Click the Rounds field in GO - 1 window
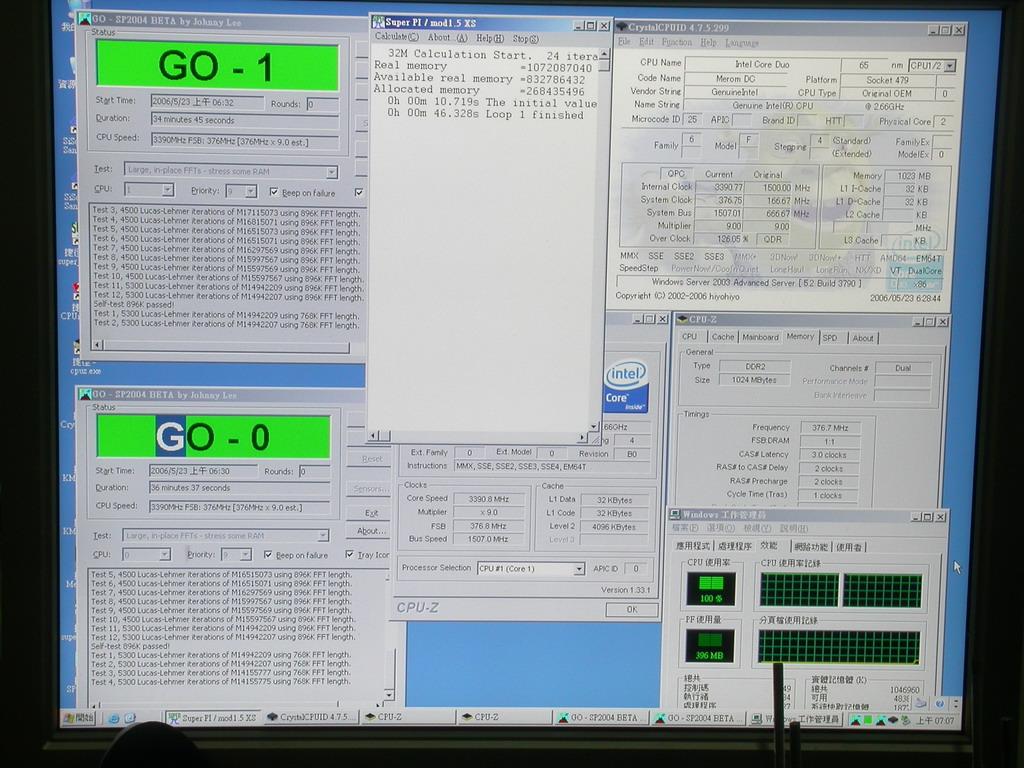This screenshot has width=1024, height=768. coord(323,104)
